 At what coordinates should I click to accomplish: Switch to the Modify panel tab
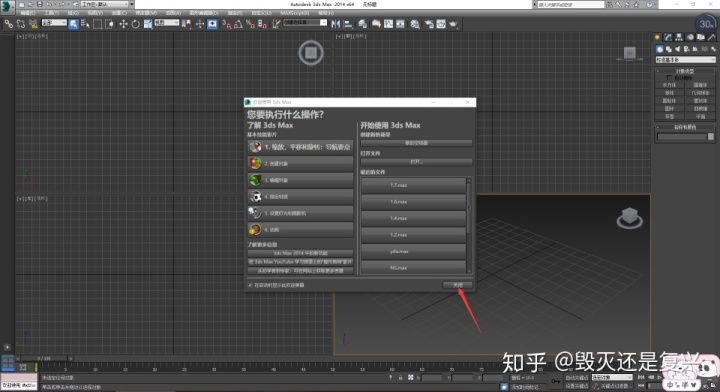668,37
